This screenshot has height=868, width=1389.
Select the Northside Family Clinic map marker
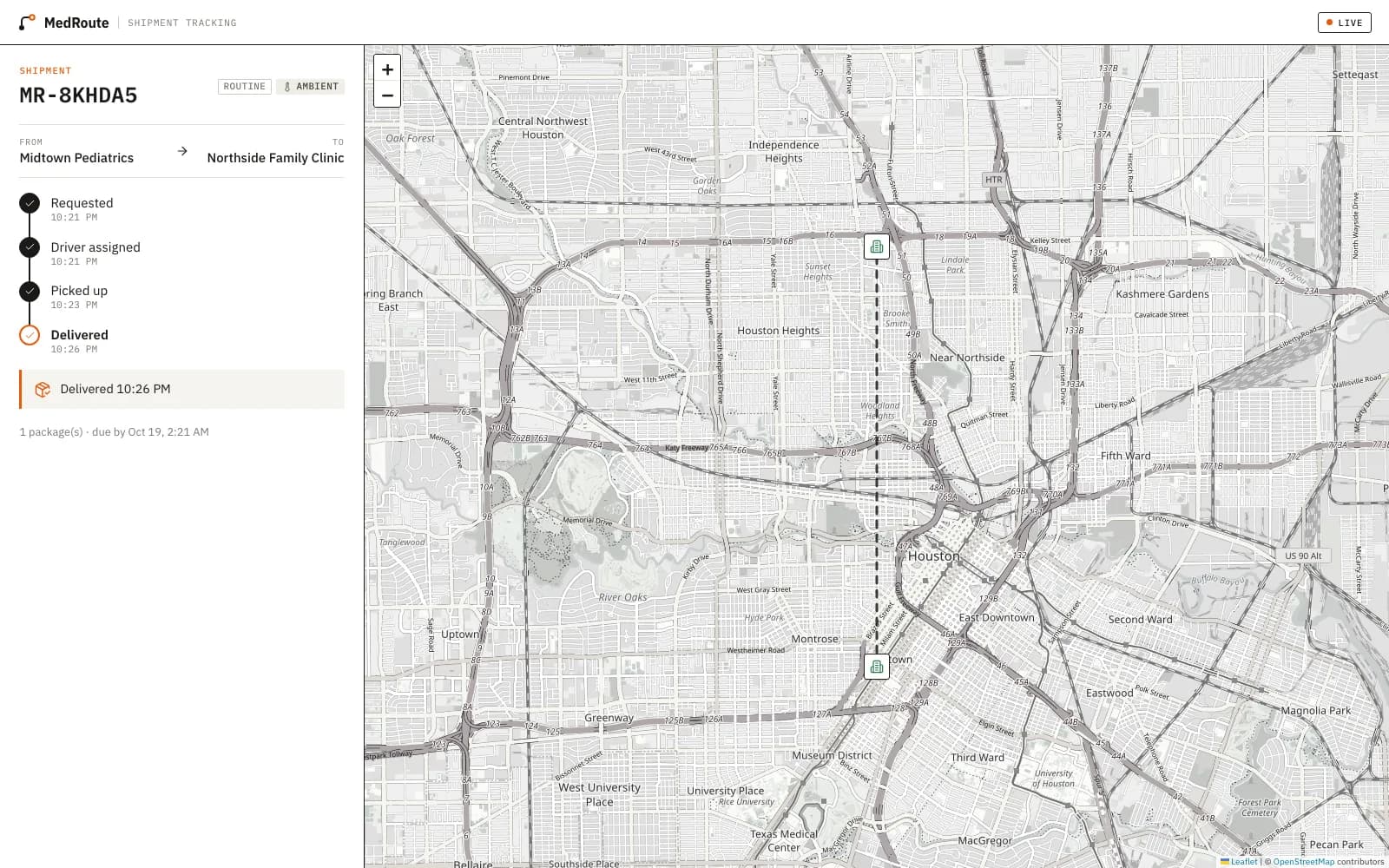point(877,247)
